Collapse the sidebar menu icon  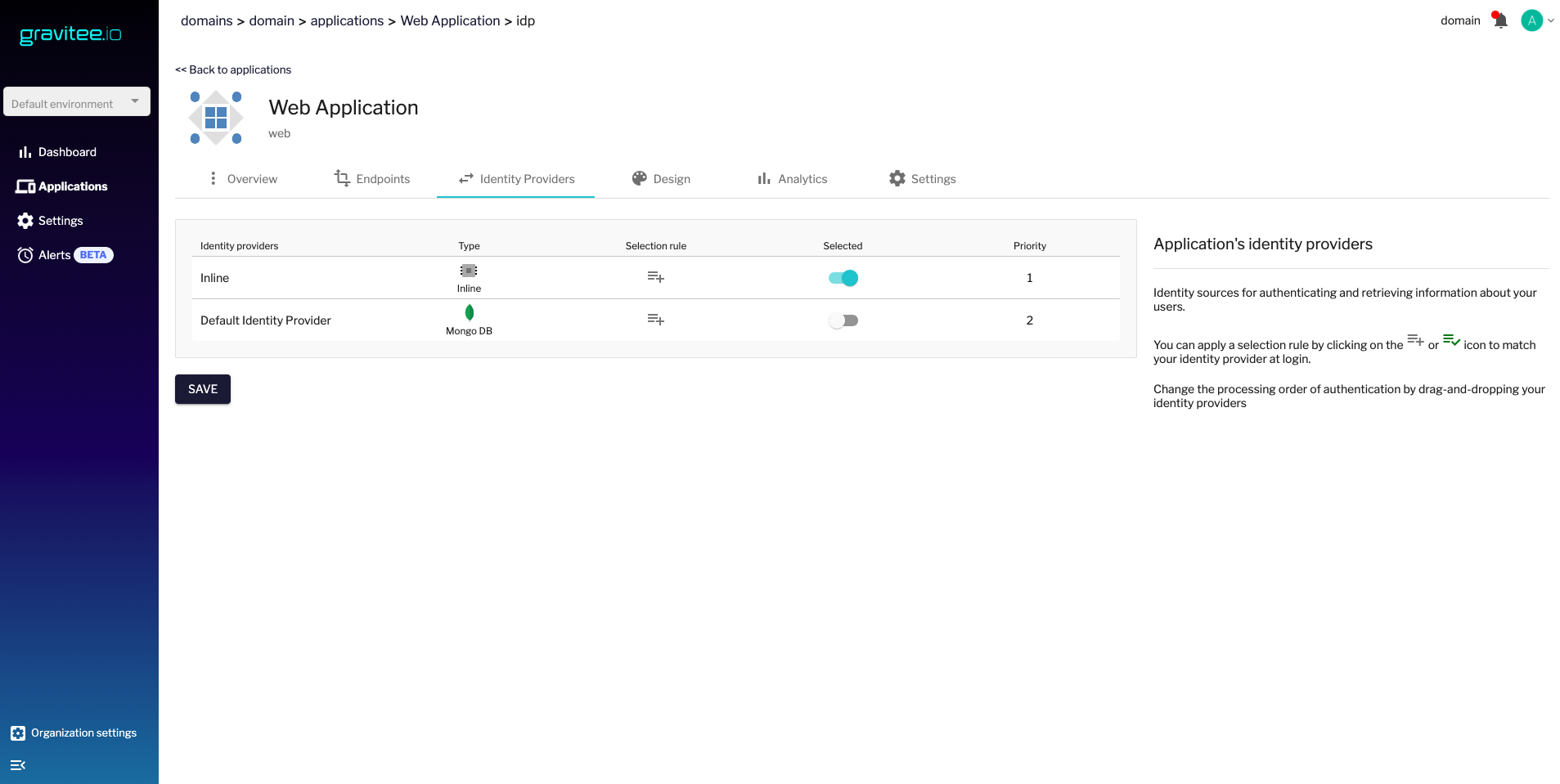(x=18, y=765)
